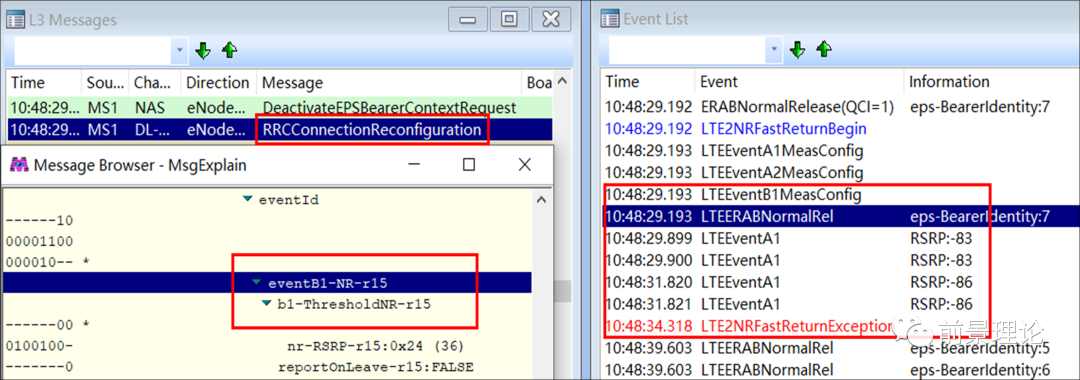Select the LTE2NRFastReturnException event
This screenshot has height=380, width=1080.
pyautogui.click(x=840, y=326)
